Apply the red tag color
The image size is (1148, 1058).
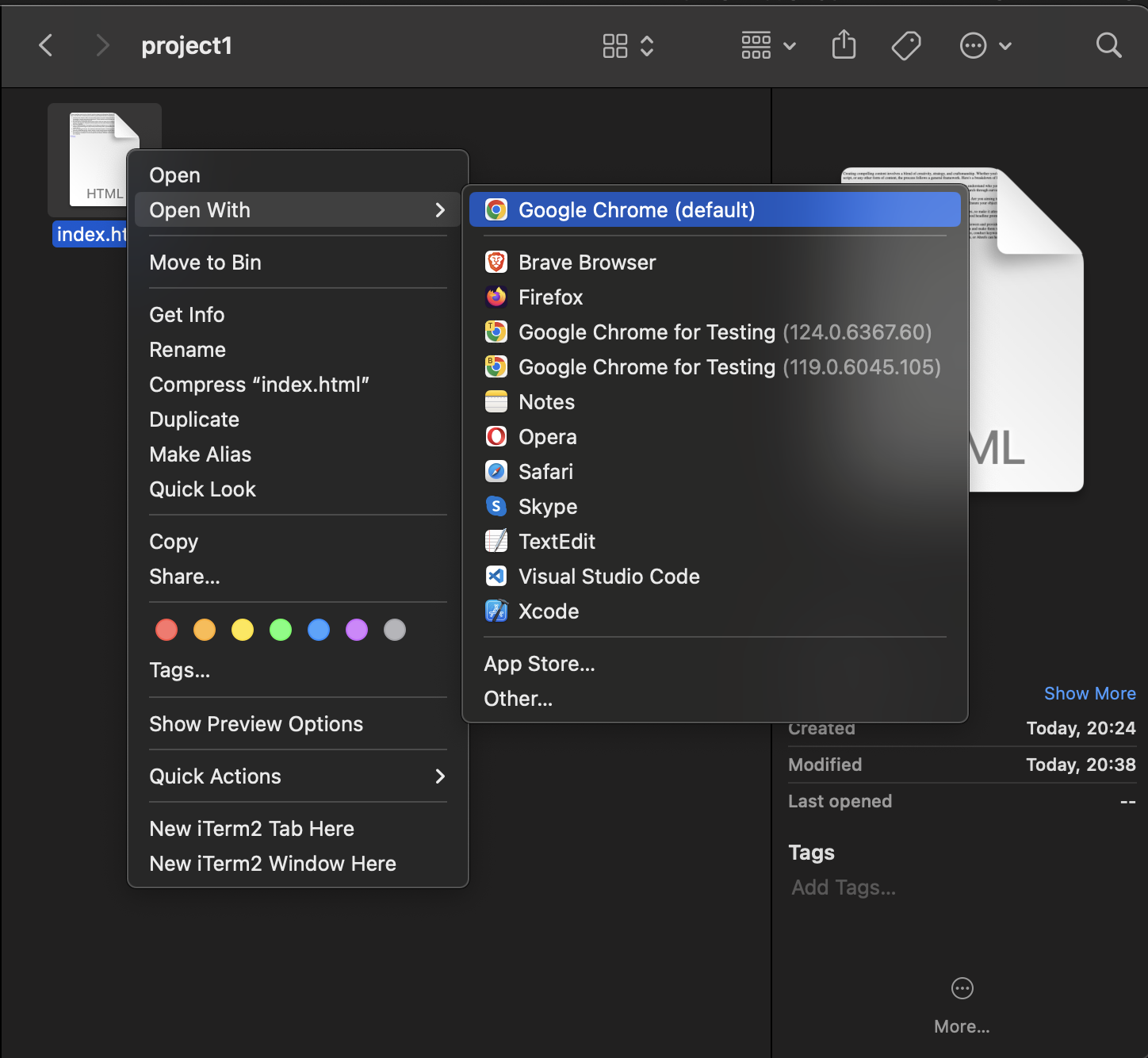166,630
